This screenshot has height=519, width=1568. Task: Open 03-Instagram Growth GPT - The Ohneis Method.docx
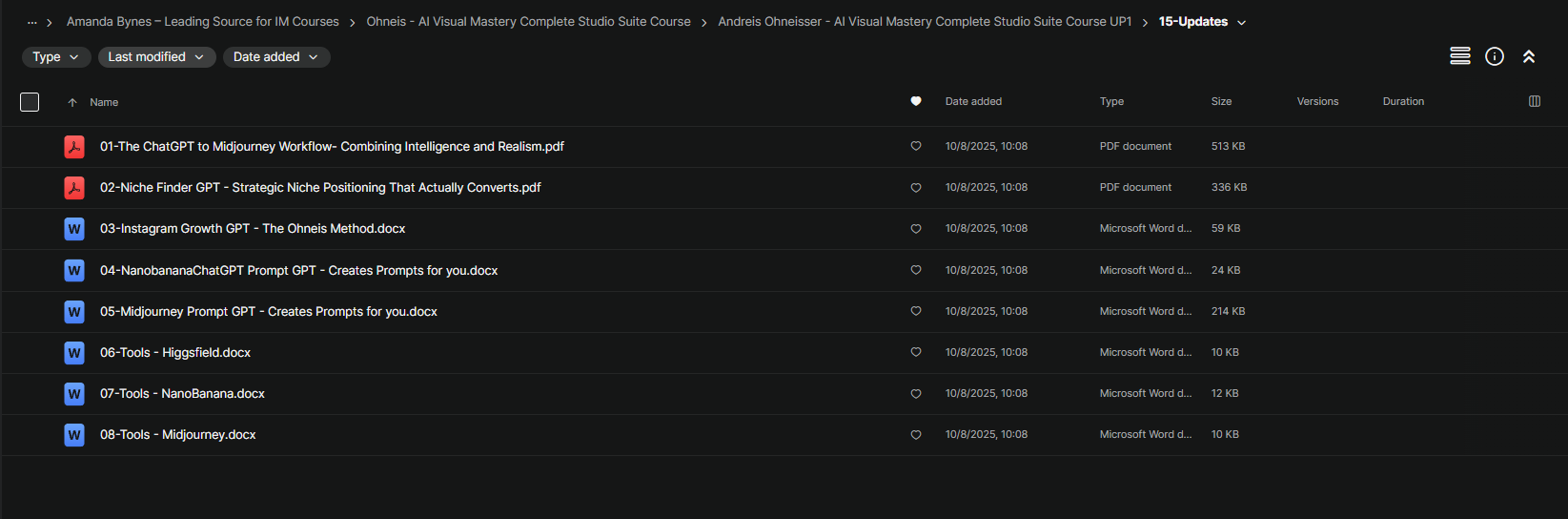coord(253,229)
